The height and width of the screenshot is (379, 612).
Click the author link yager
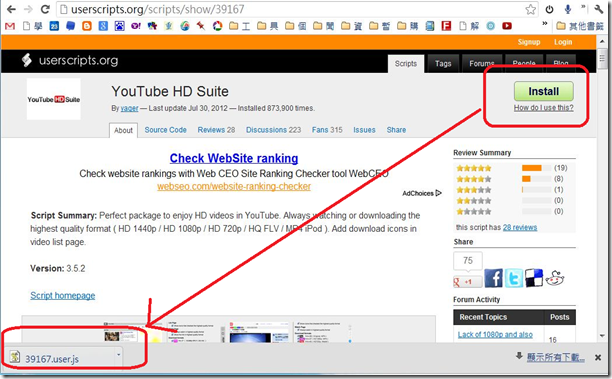(130, 109)
